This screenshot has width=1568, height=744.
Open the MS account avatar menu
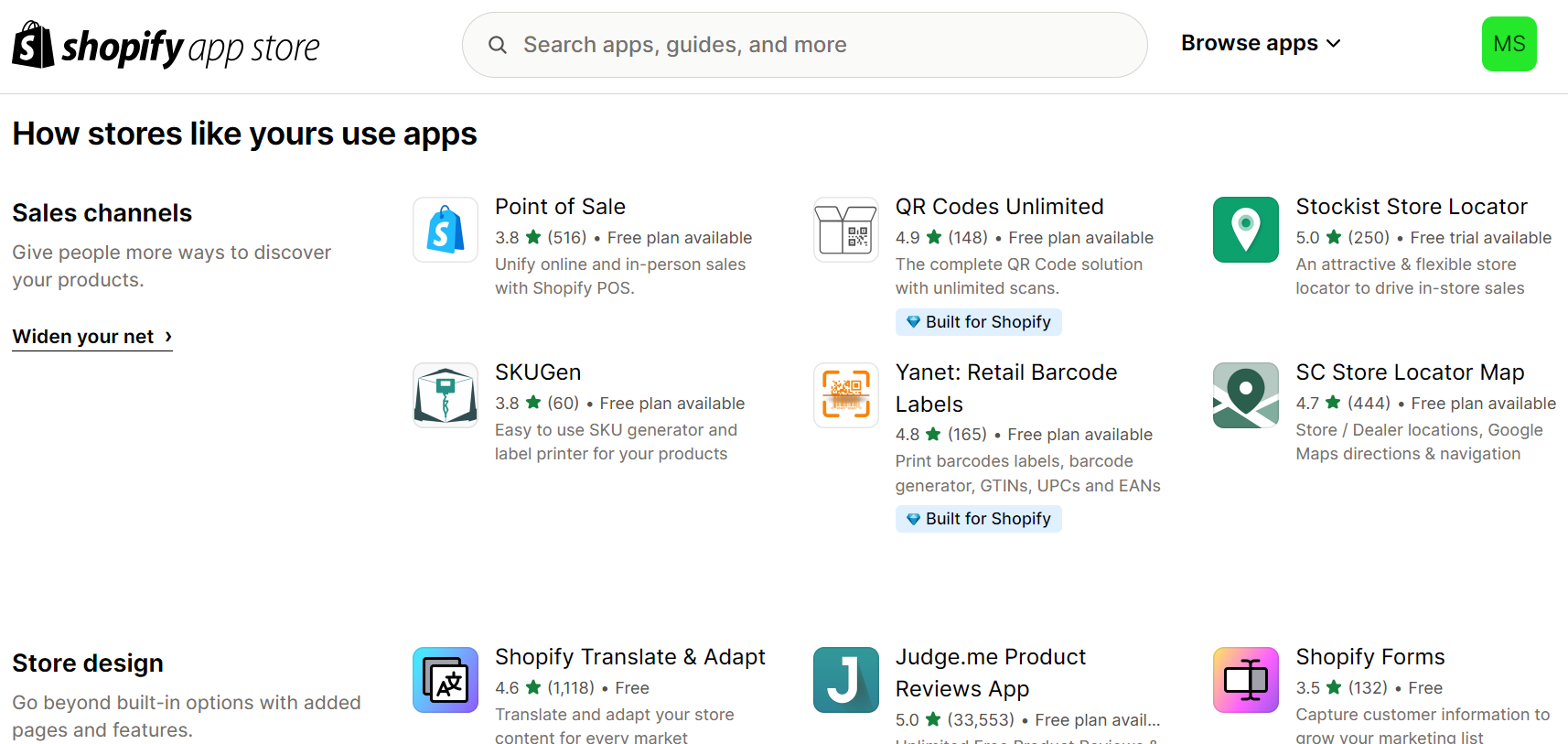click(x=1509, y=43)
